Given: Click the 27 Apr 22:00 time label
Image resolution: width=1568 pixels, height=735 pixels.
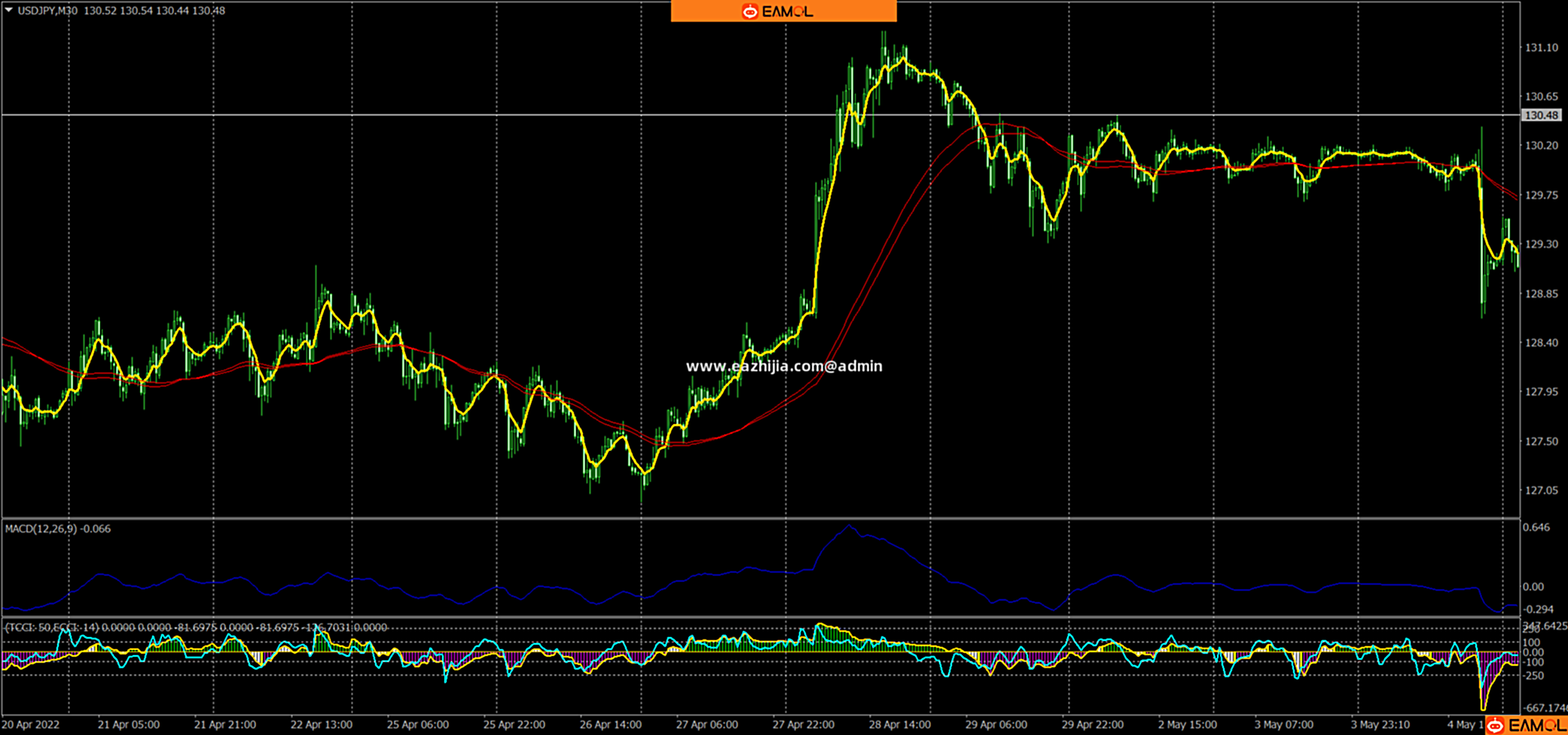Looking at the screenshot, I should pos(803,724).
